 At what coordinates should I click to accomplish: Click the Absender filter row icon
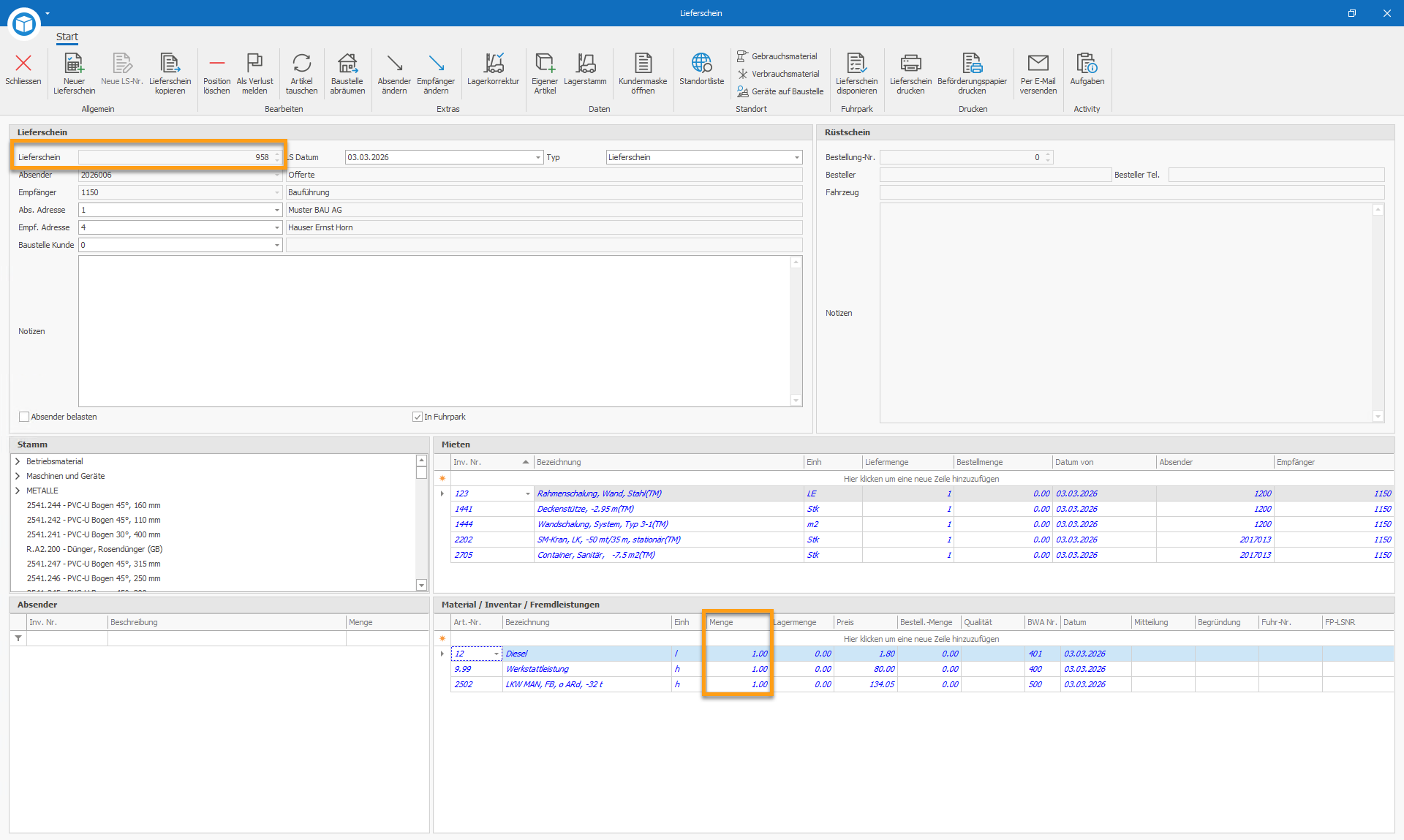pyautogui.click(x=18, y=638)
